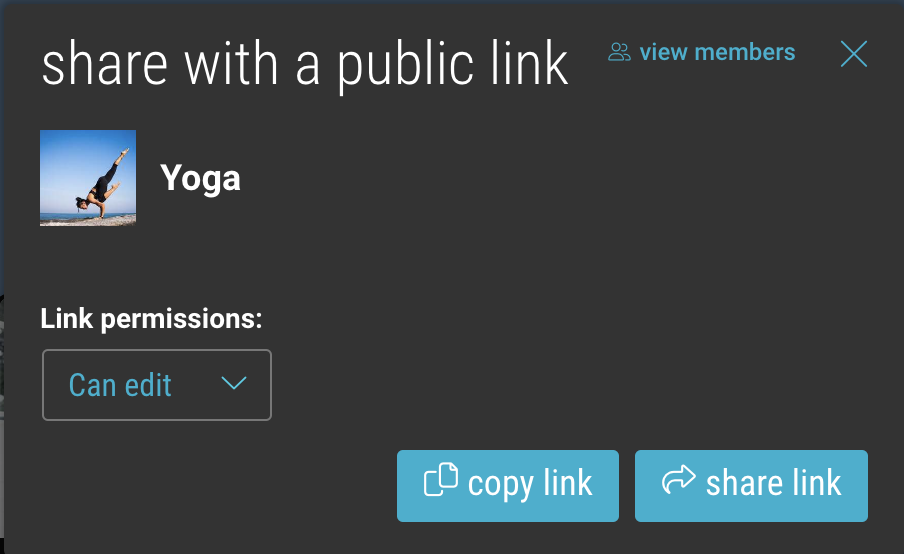This screenshot has width=904, height=554.
Task: Click the curved arrow icon on share link
Action: click(x=679, y=479)
